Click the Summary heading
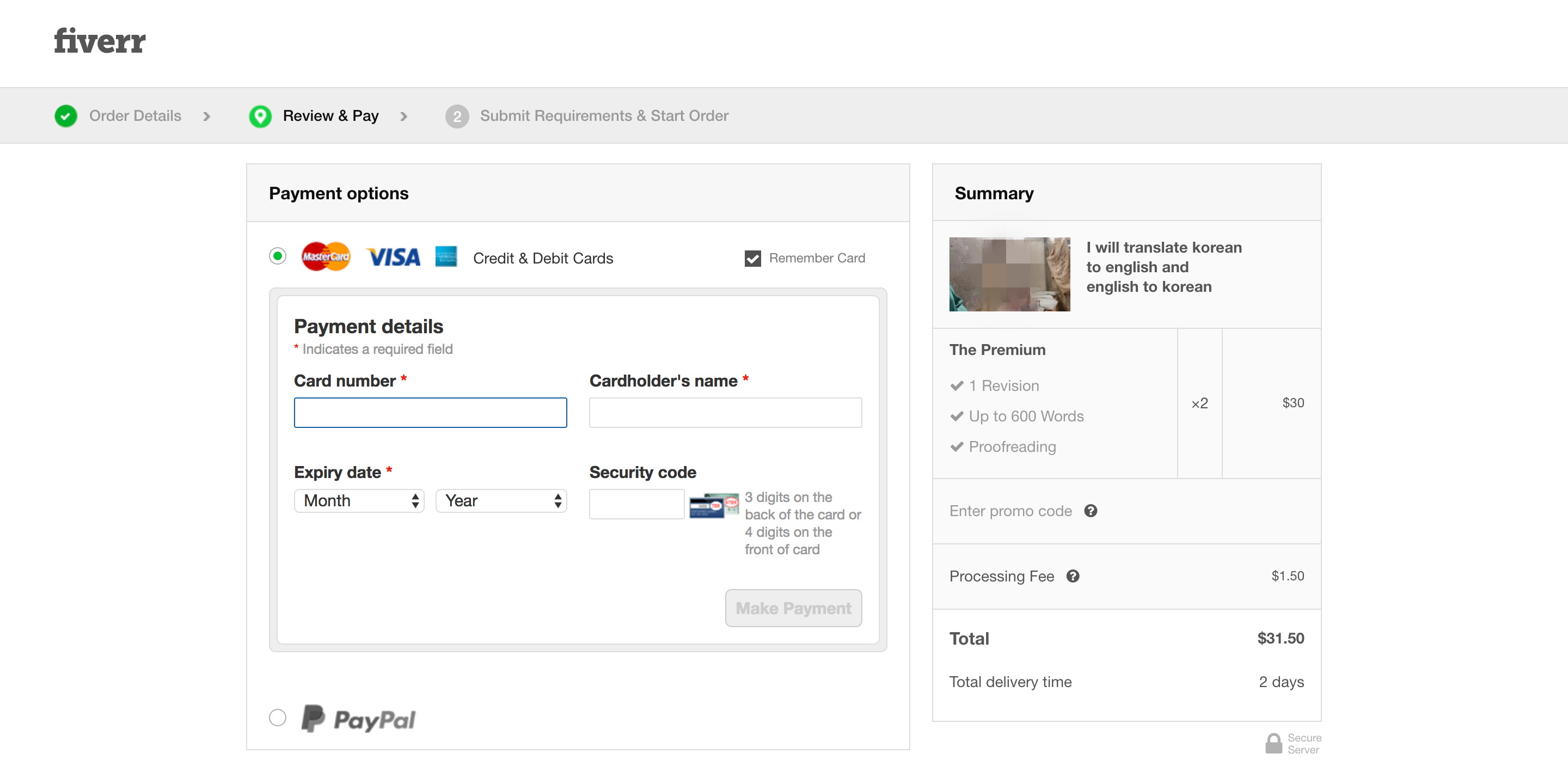The height and width of the screenshot is (772, 1568). coord(994,193)
